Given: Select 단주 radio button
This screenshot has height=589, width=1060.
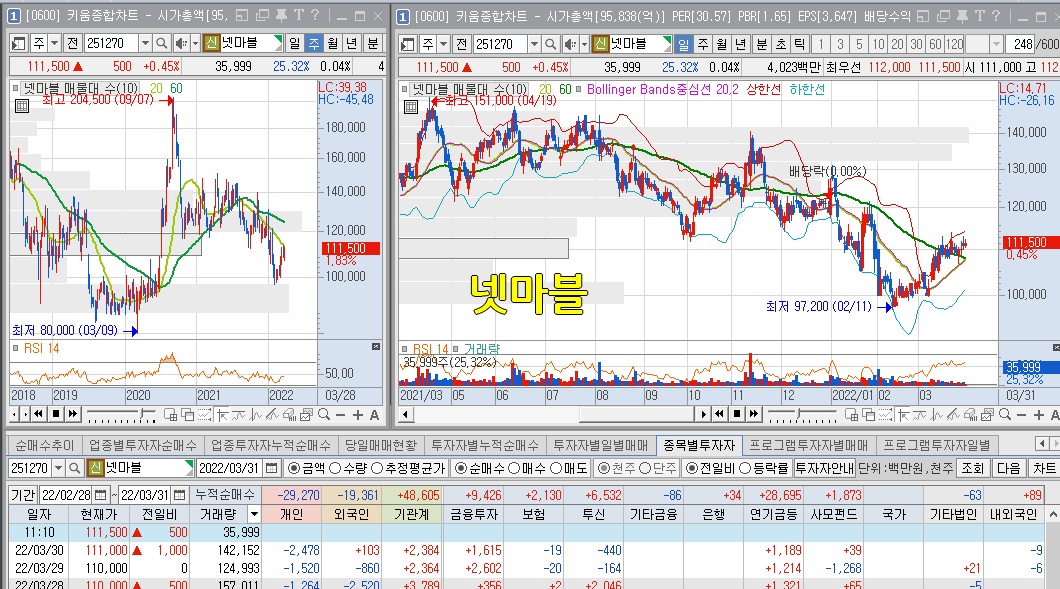Looking at the screenshot, I should 646,468.
